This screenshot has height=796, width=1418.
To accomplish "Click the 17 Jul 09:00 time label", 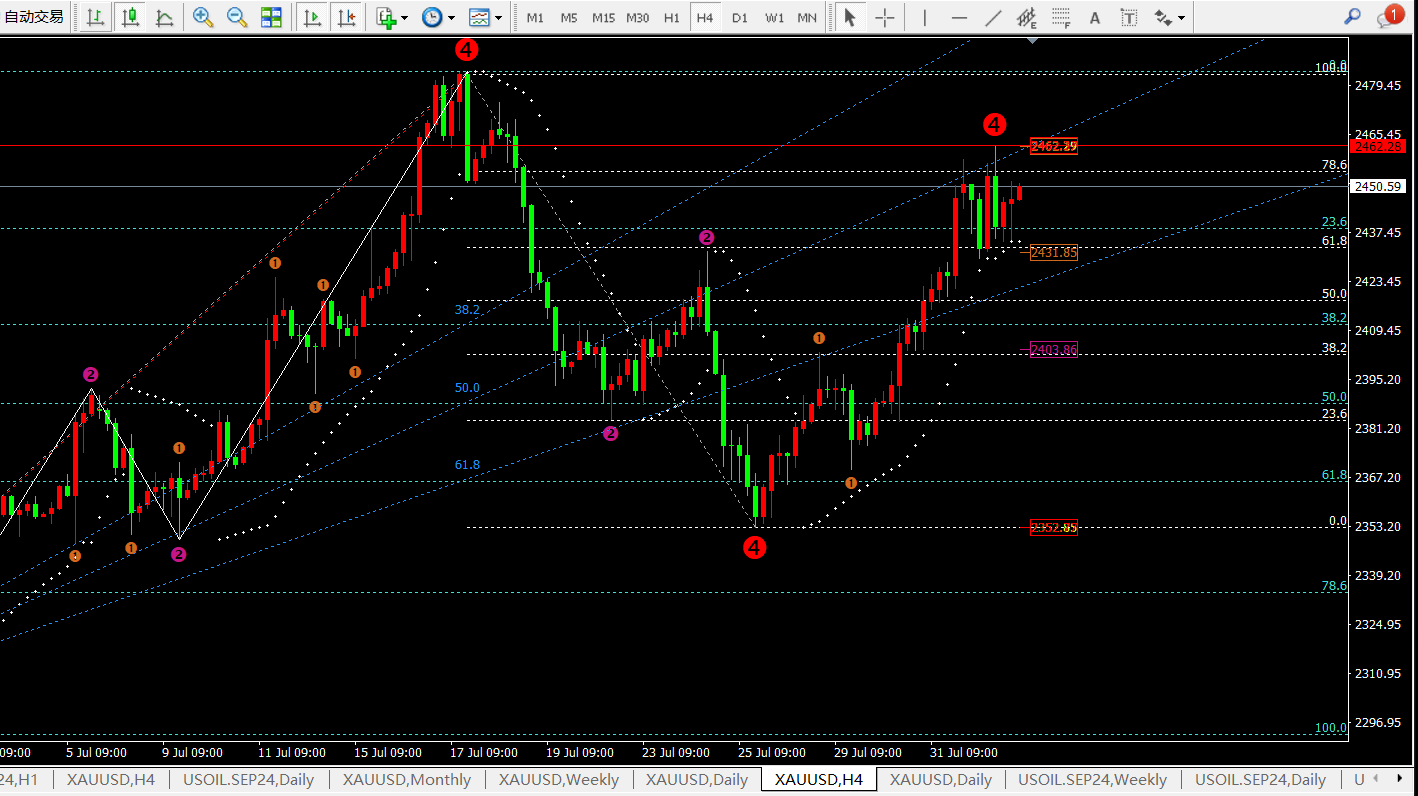I will 484,752.
